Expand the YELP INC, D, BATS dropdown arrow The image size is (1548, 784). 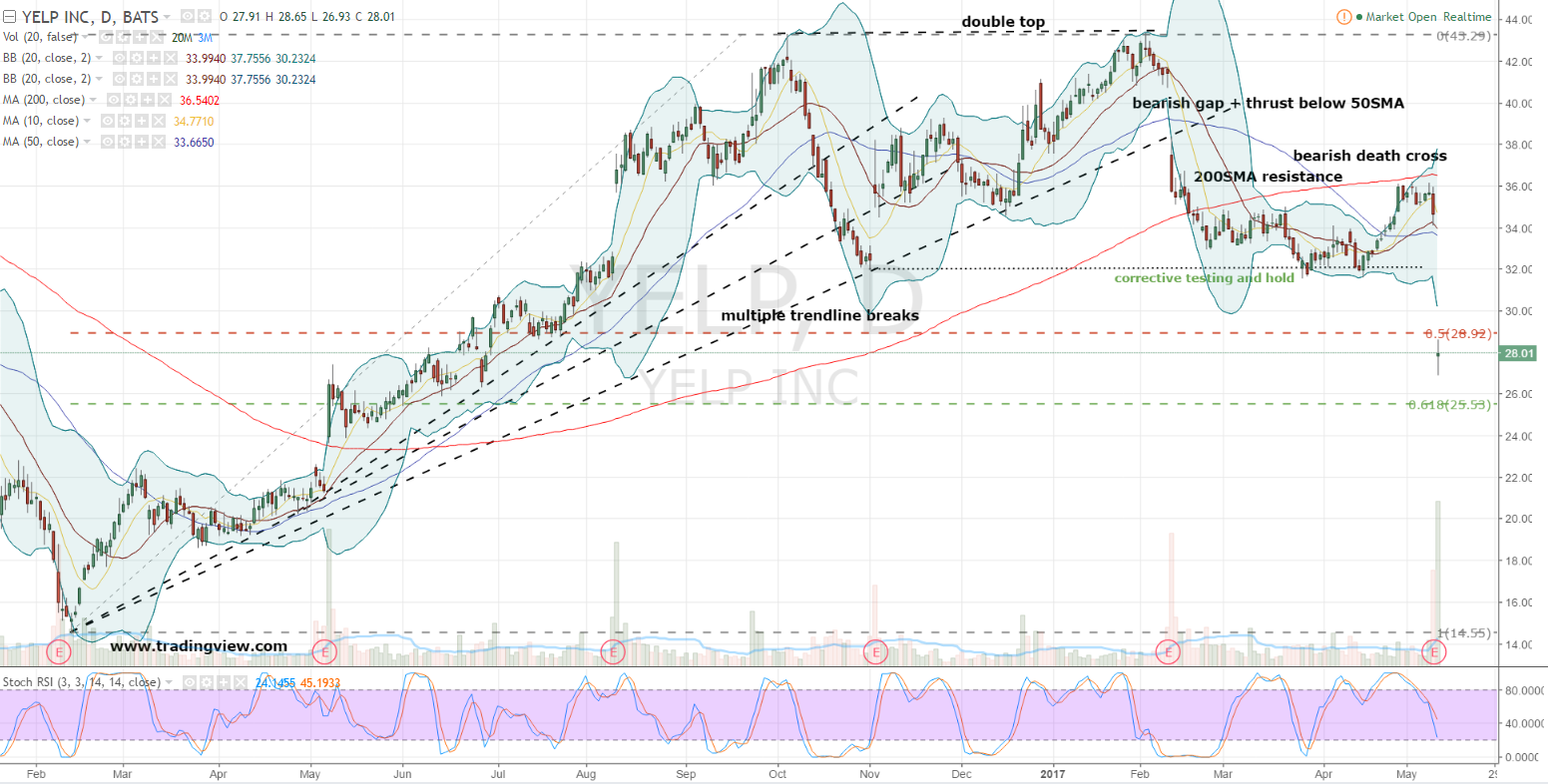click(165, 18)
